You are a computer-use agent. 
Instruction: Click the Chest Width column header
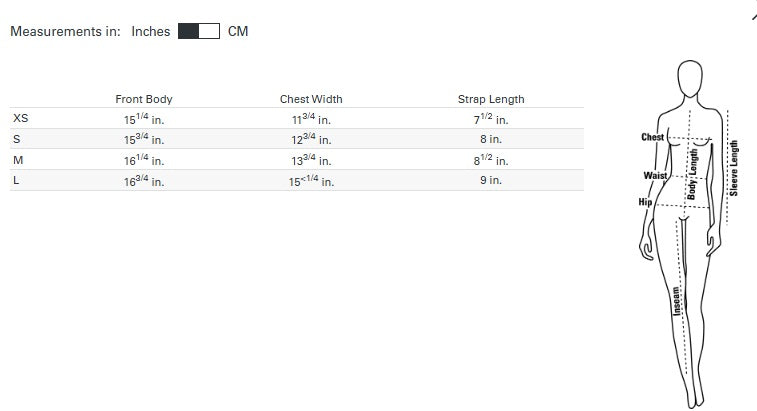tap(311, 99)
